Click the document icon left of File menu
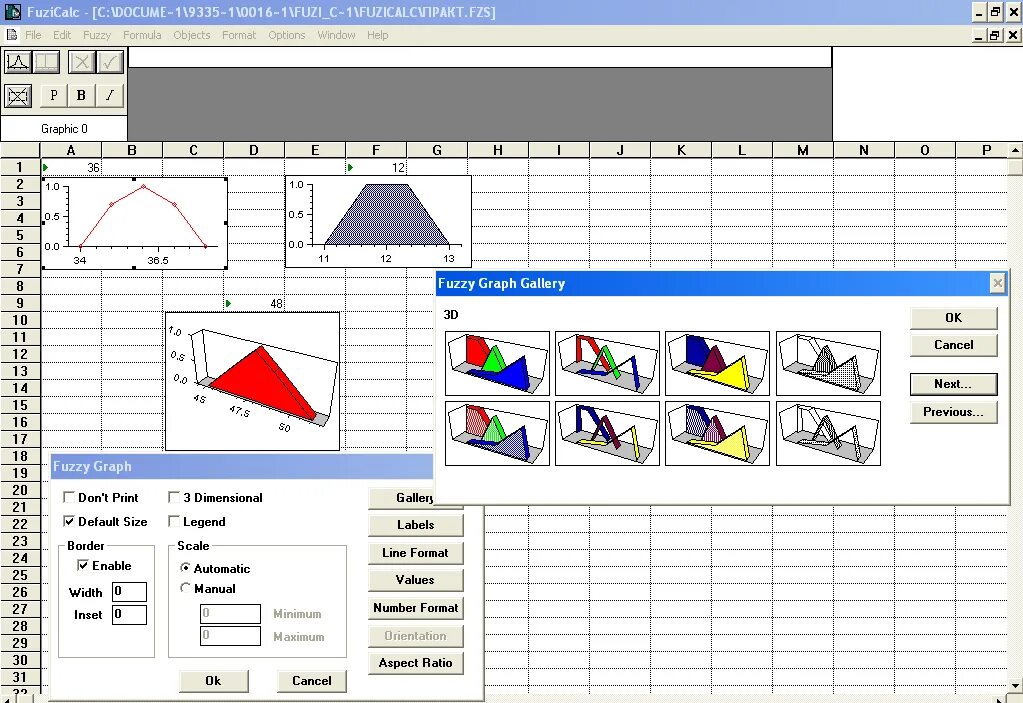Viewport: 1023px width, 703px height. 11,35
